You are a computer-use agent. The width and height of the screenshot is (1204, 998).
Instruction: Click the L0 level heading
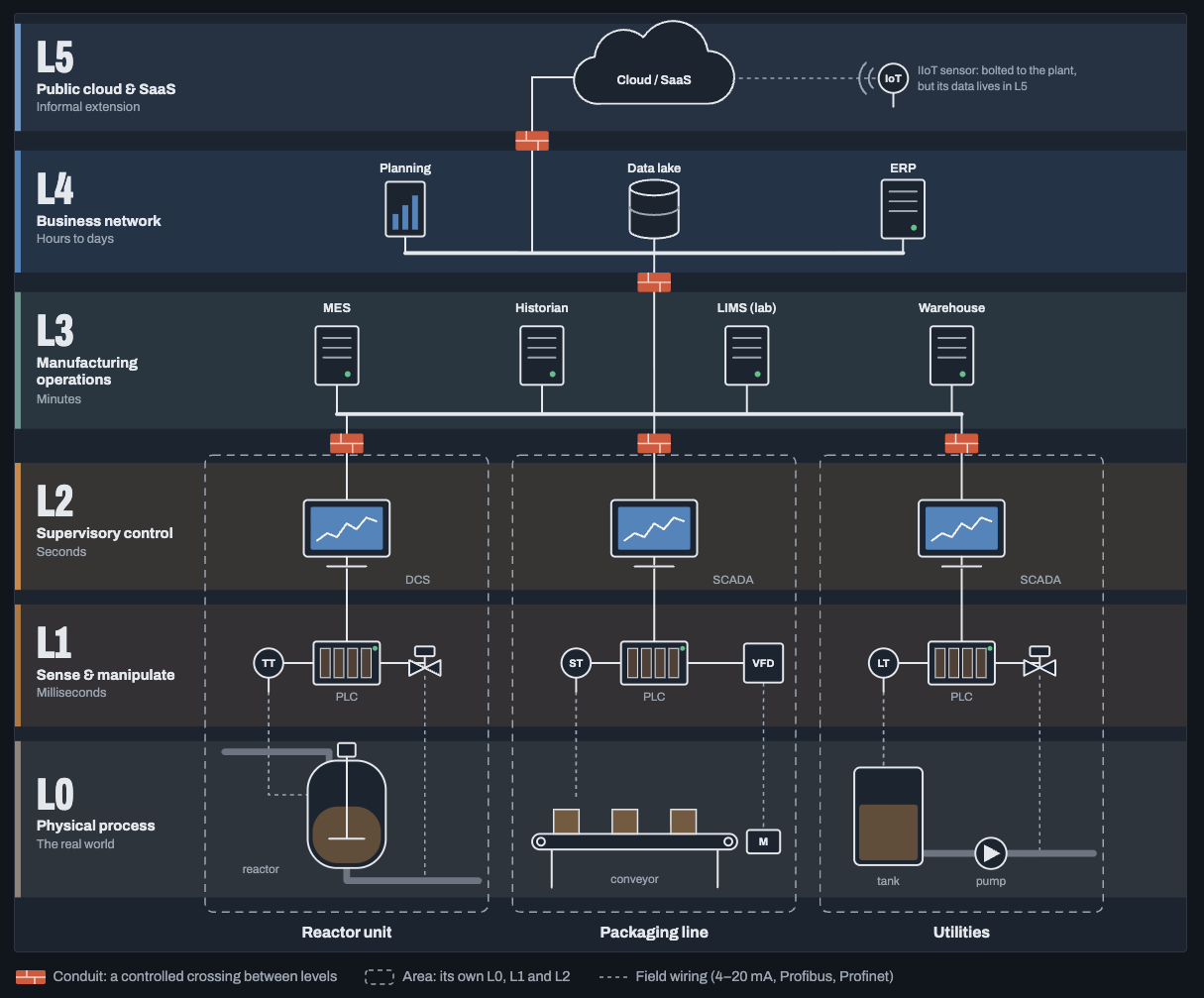pos(55,793)
